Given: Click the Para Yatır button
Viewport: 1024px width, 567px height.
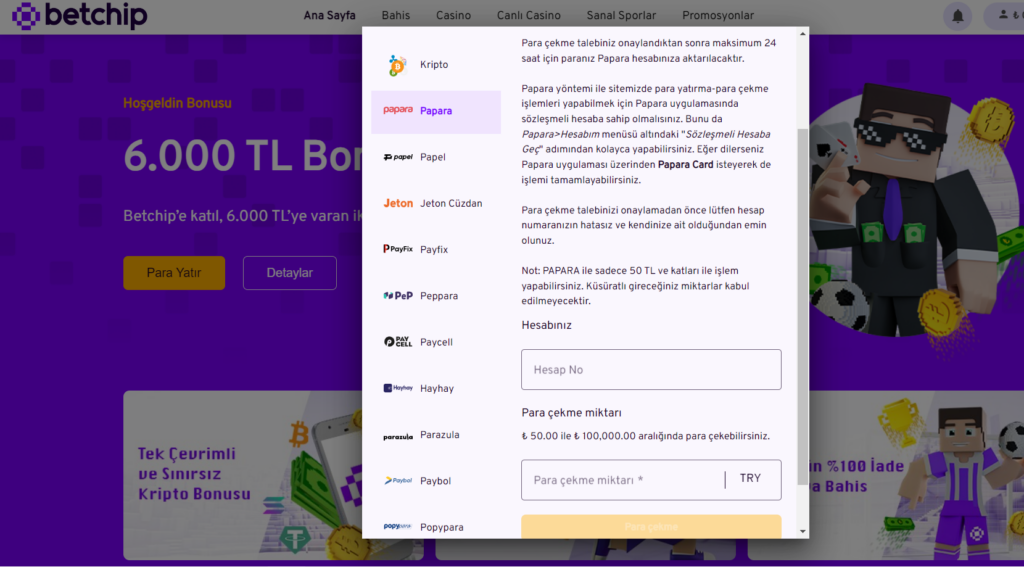Looking at the screenshot, I should [174, 273].
